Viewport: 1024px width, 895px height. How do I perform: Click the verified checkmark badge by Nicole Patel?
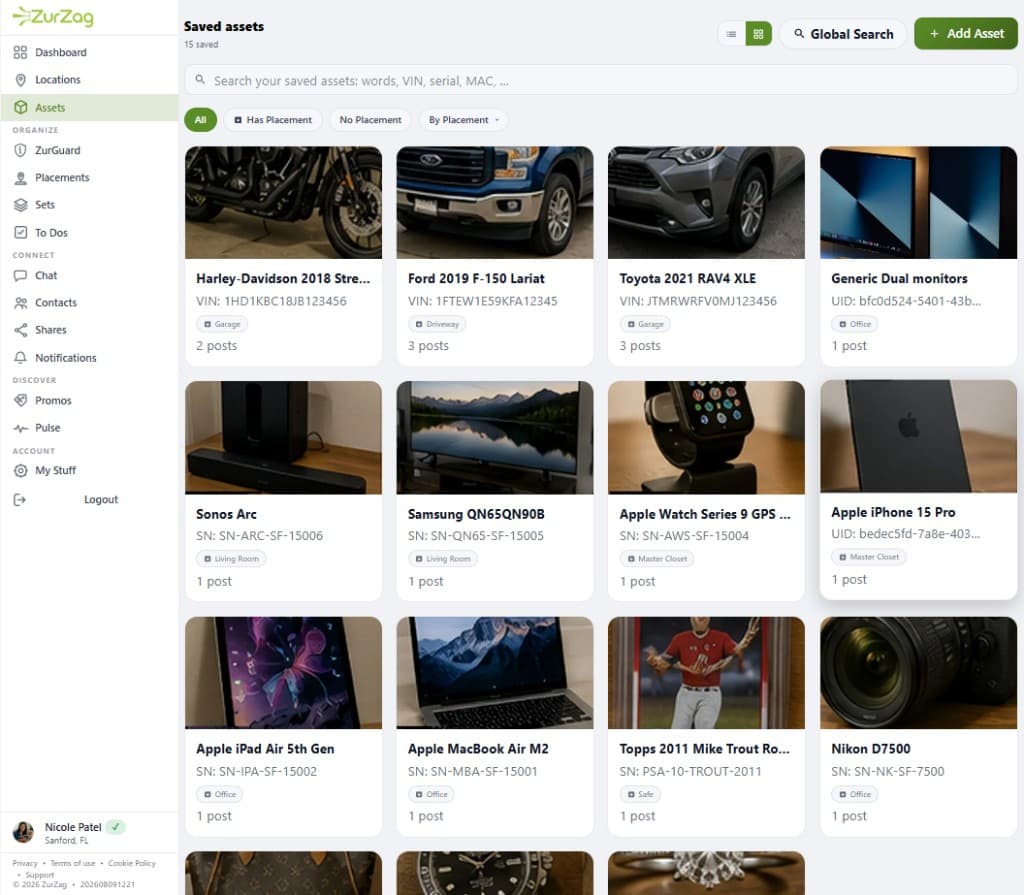click(116, 827)
